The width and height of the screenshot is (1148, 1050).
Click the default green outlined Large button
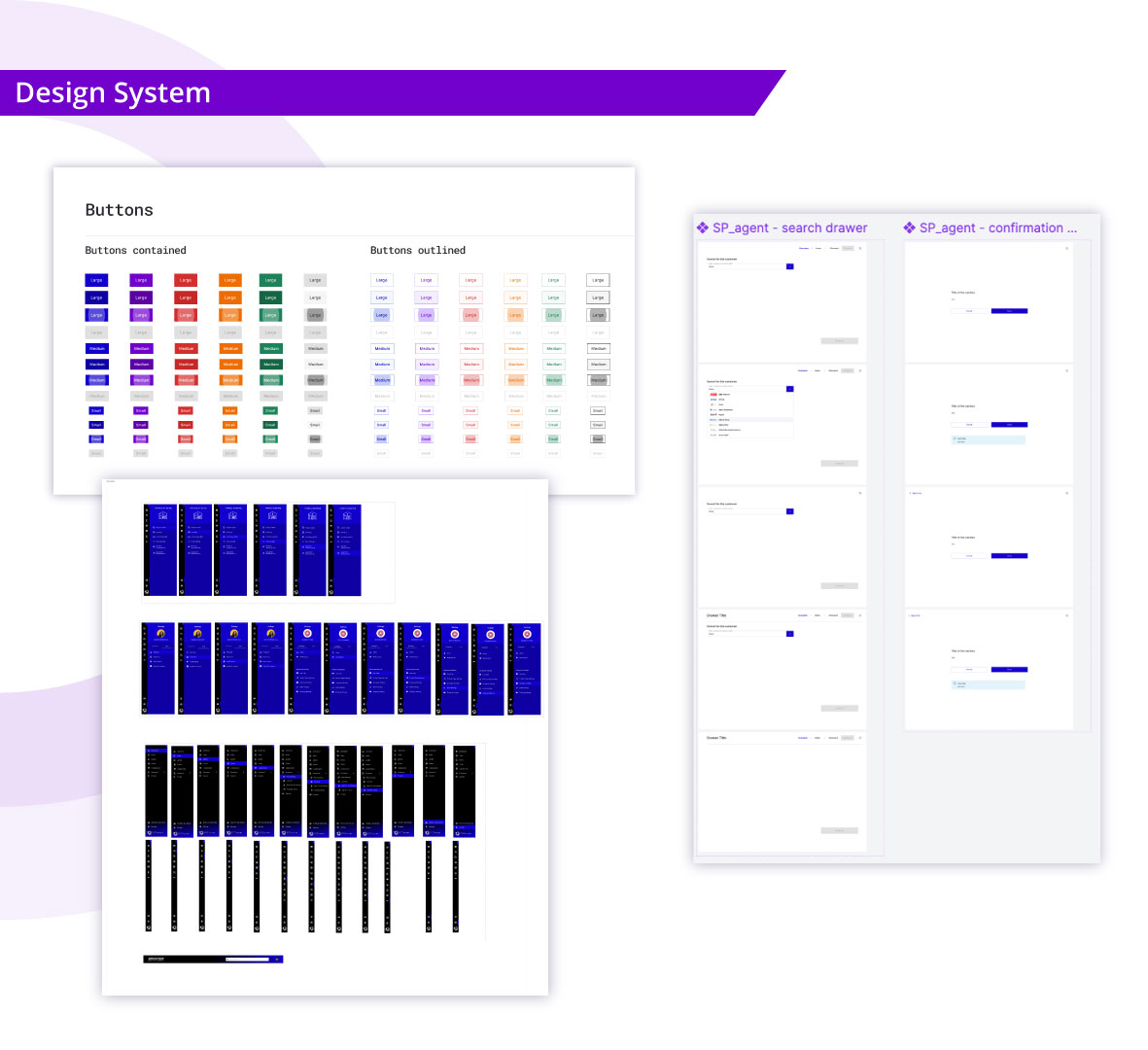click(x=553, y=280)
